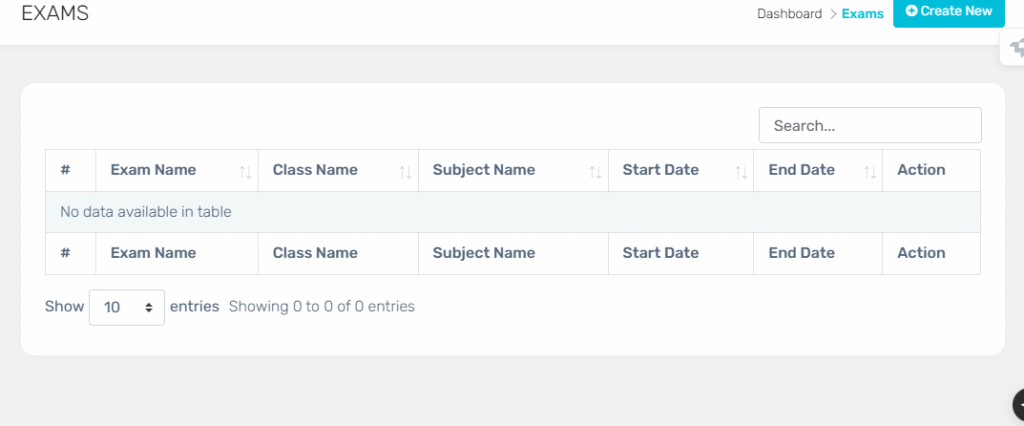The height and width of the screenshot is (426, 1024).
Task: Sort by Start Date arrows icon
Action: point(741,172)
